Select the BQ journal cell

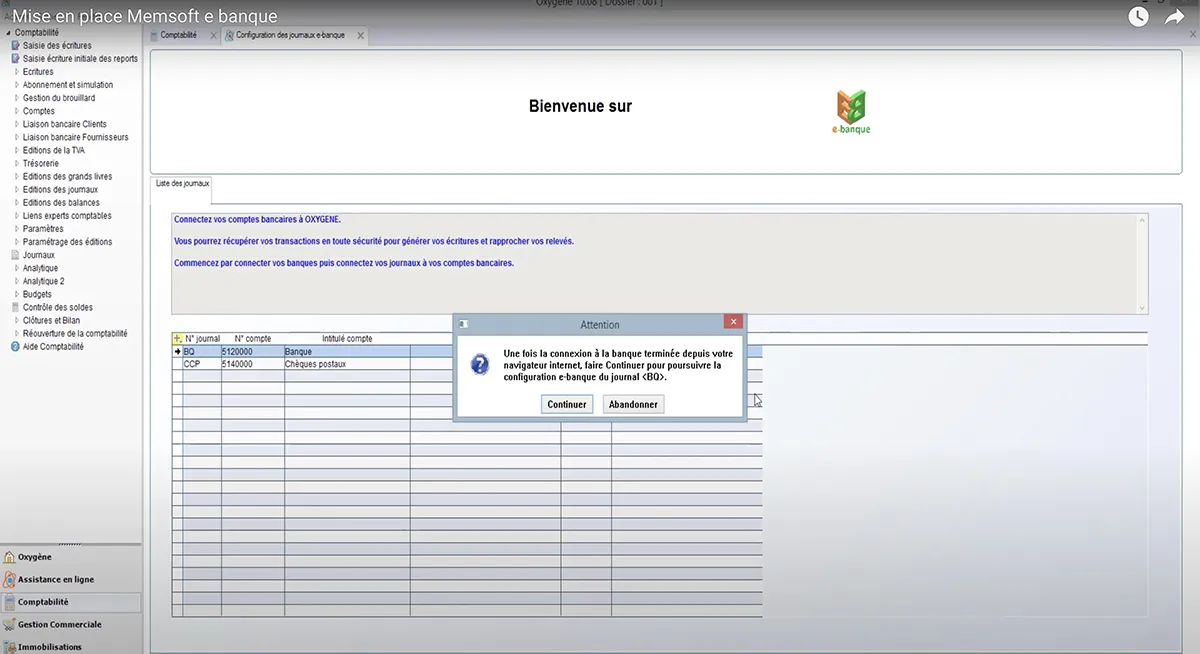202,352
